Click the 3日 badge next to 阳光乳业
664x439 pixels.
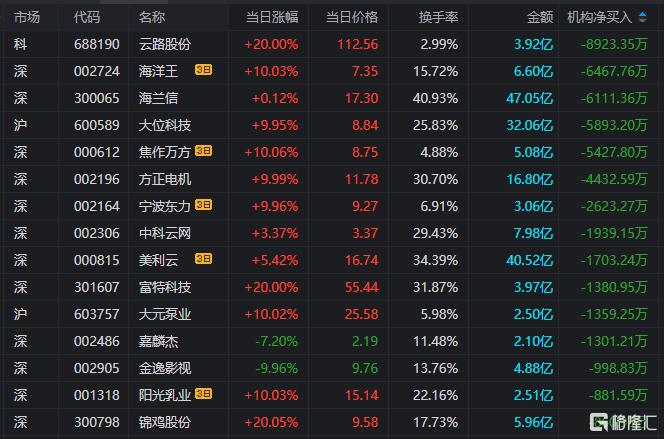coord(203,394)
